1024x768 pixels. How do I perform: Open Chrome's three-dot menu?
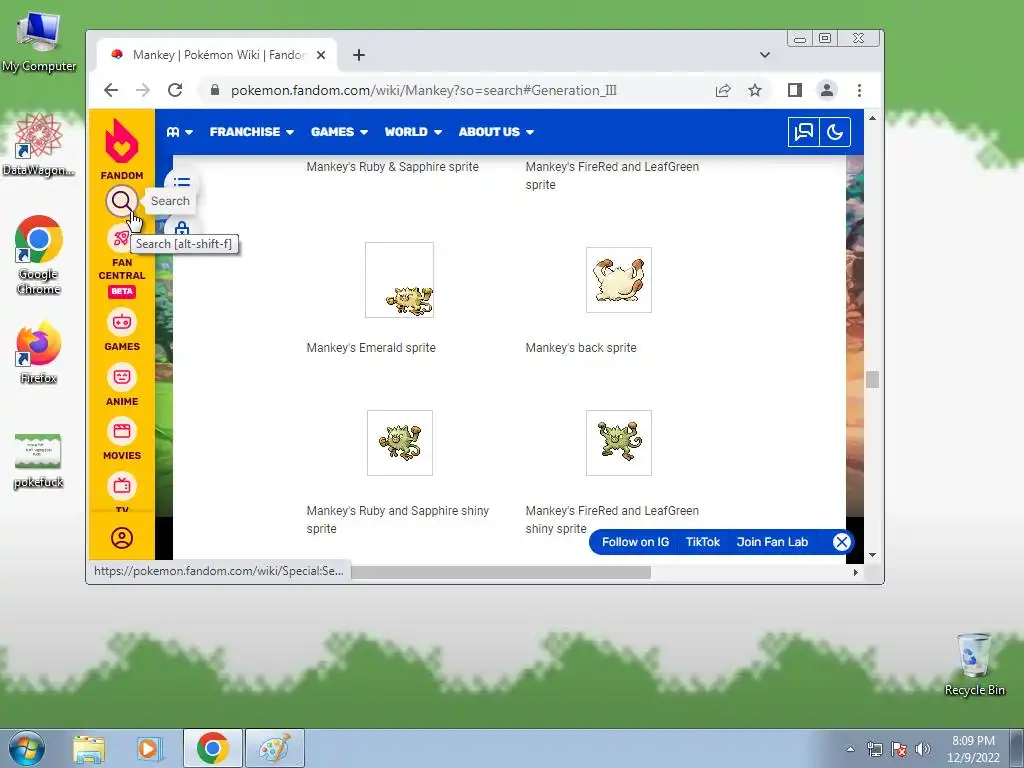[859, 90]
